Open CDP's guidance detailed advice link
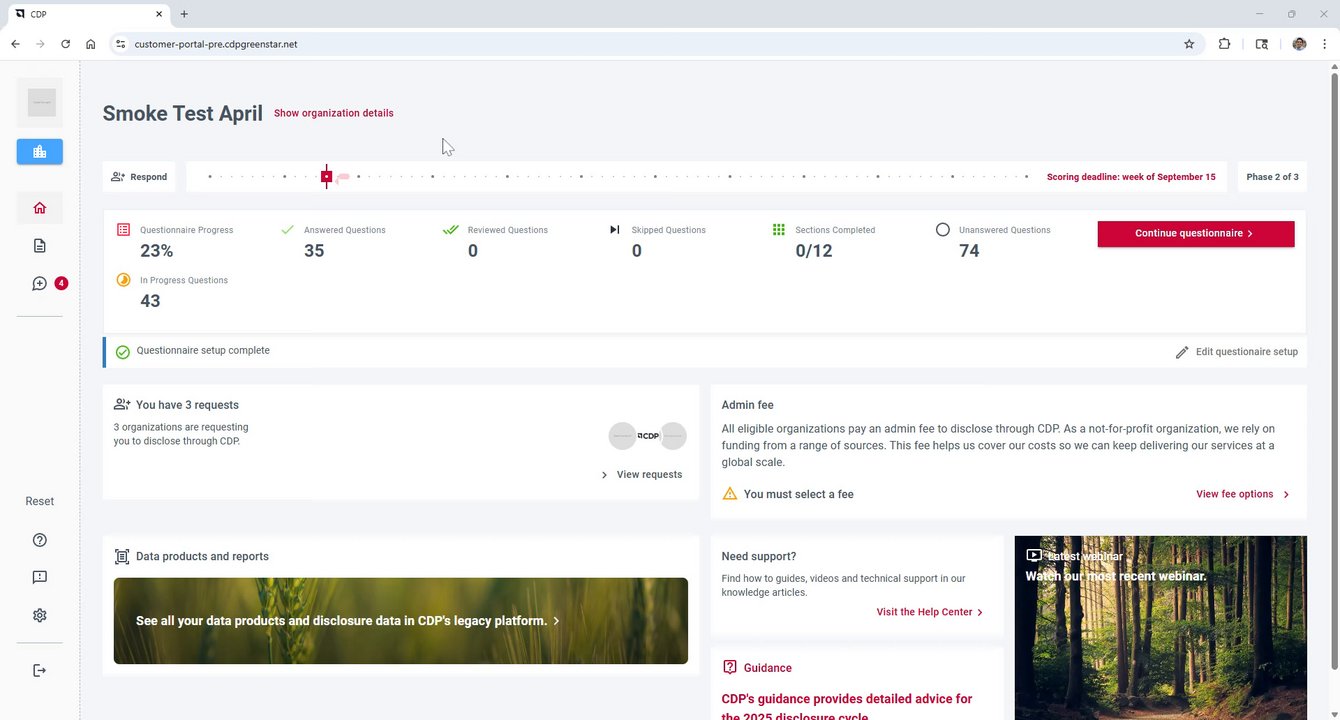Screen dimensions: 1340x720 click(x=847, y=707)
